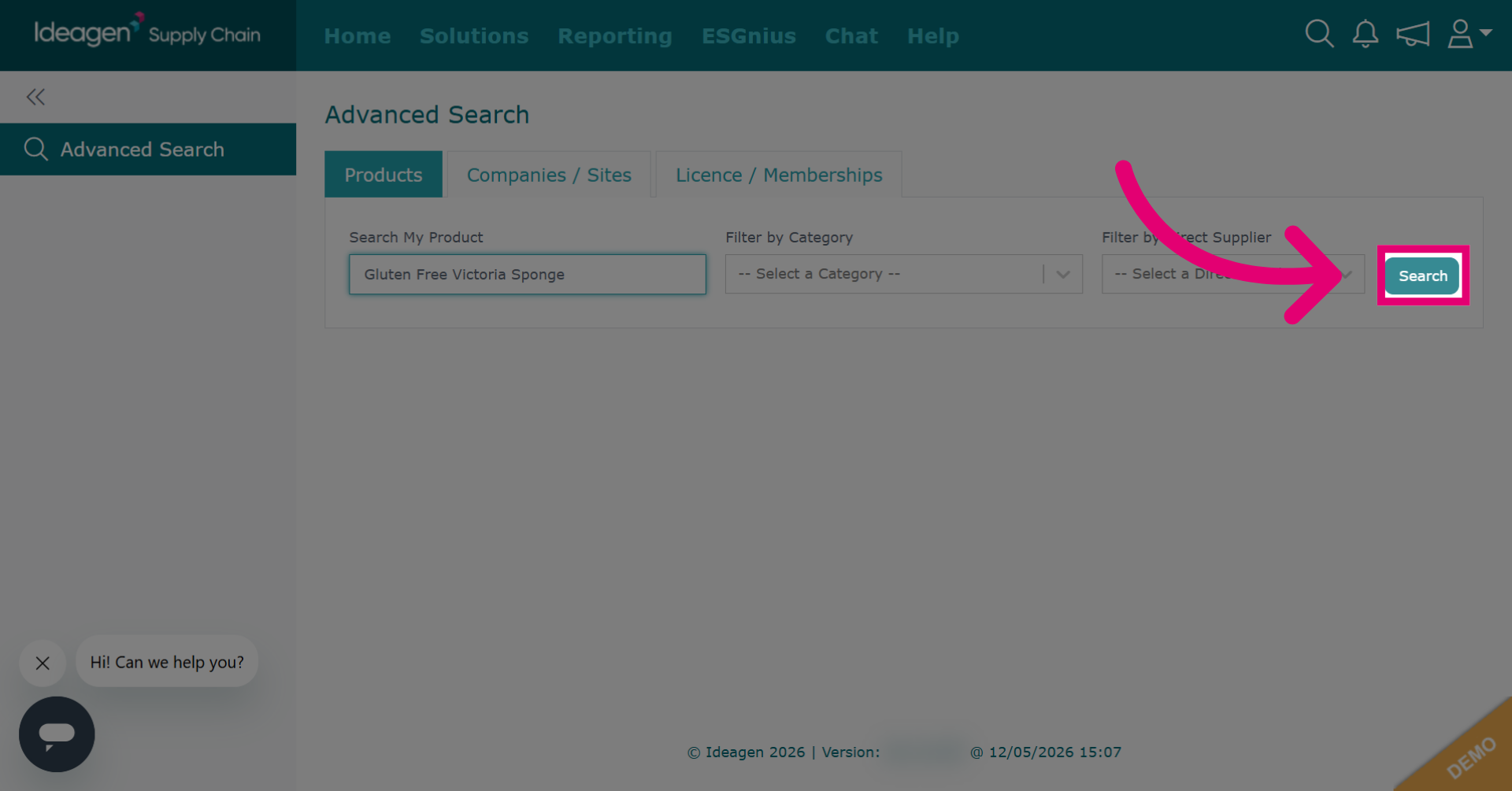Open the user account menu icon
1512x791 pixels.
click(x=1461, y=34)
